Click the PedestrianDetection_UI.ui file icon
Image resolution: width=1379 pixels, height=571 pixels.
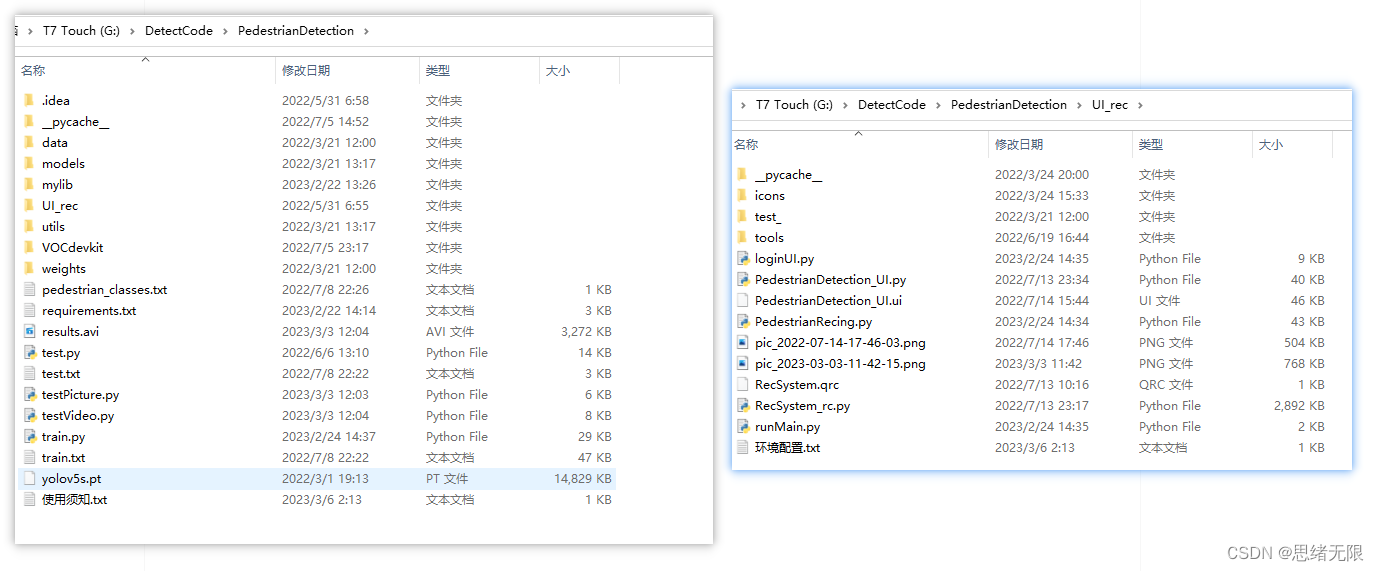(742, 300)
